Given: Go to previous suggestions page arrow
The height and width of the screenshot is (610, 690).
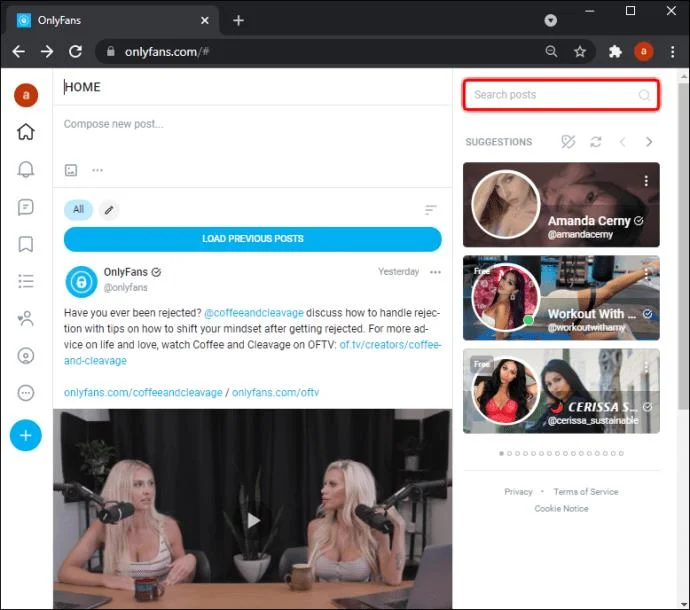Looking at the screenshot, I should coord(622,142).
